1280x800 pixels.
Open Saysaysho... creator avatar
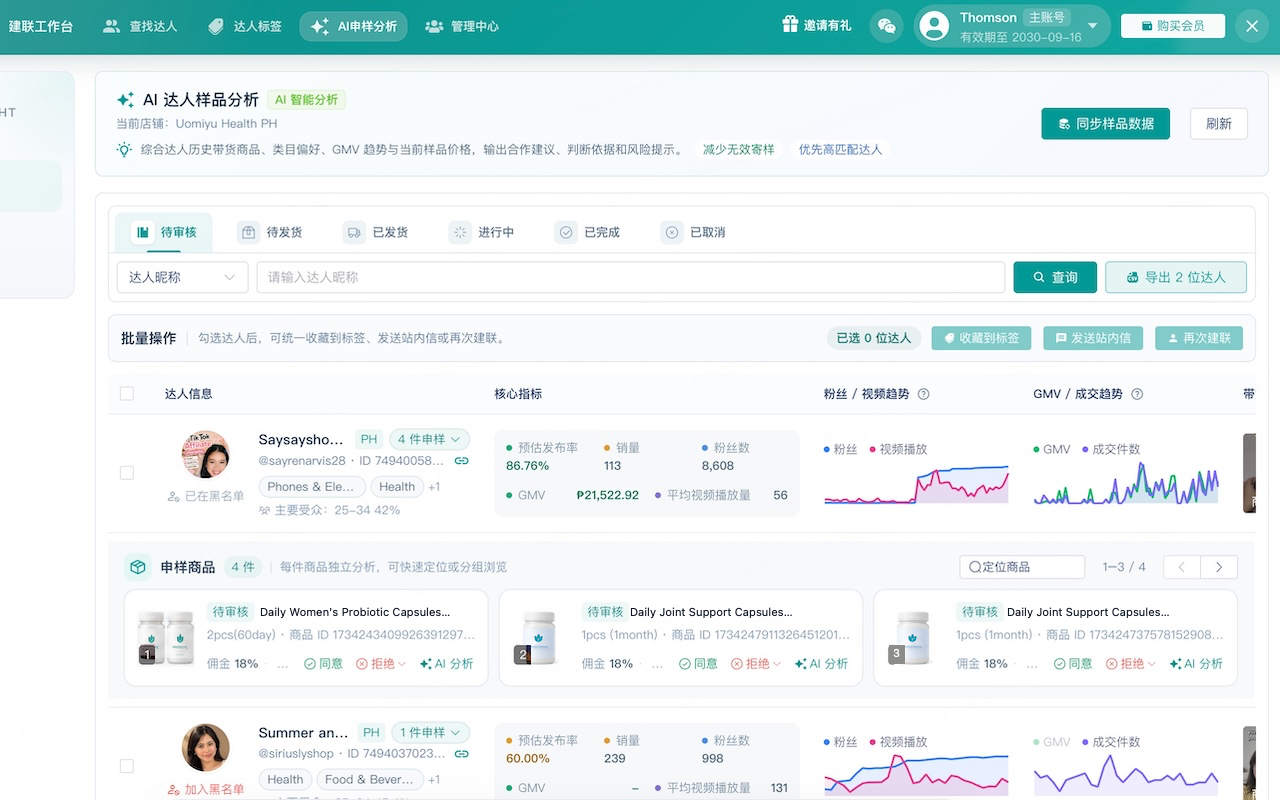(206, 455)
